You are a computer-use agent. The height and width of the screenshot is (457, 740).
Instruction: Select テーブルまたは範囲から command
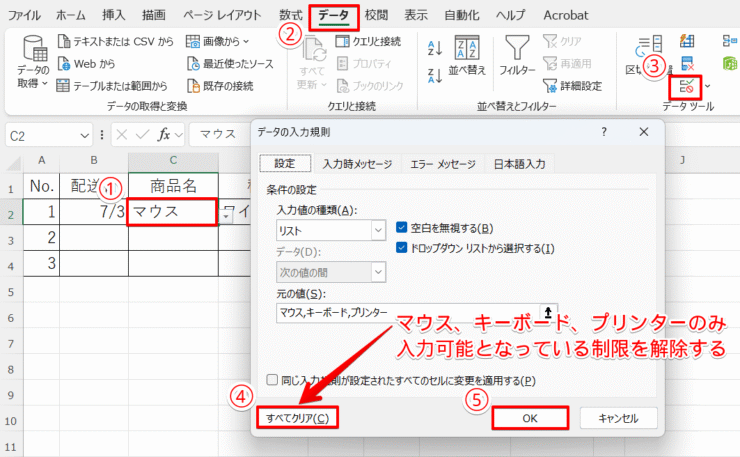[x=112, y=85]
